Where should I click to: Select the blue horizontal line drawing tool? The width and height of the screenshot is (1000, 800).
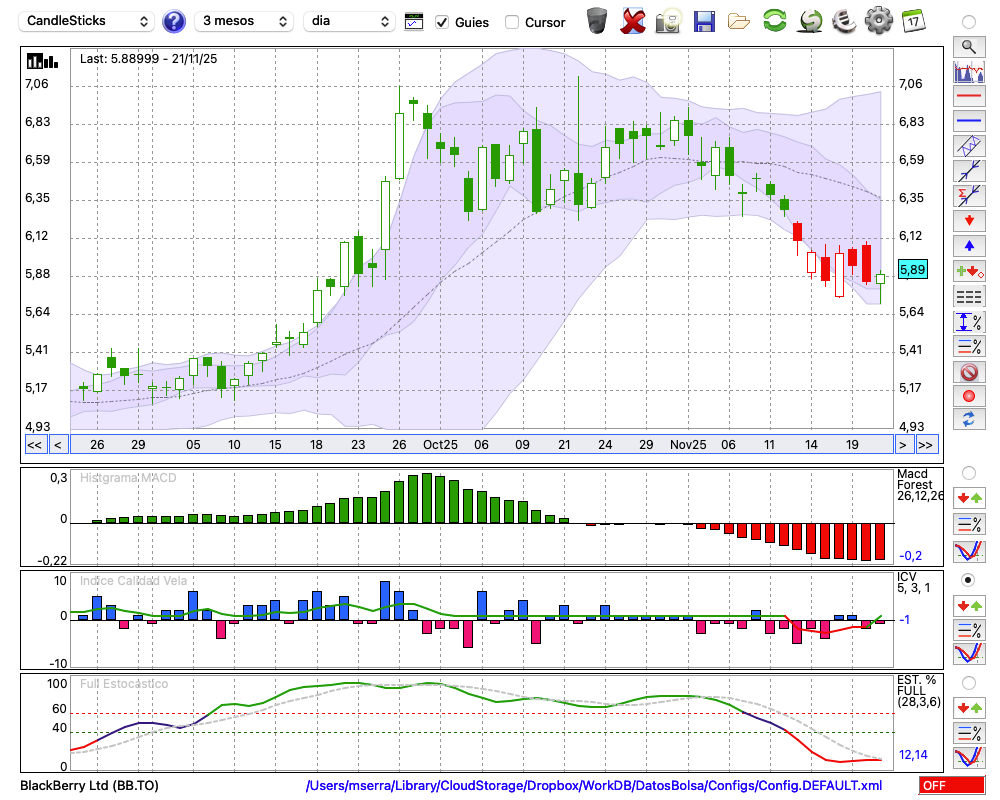click(x=968, y=121)
